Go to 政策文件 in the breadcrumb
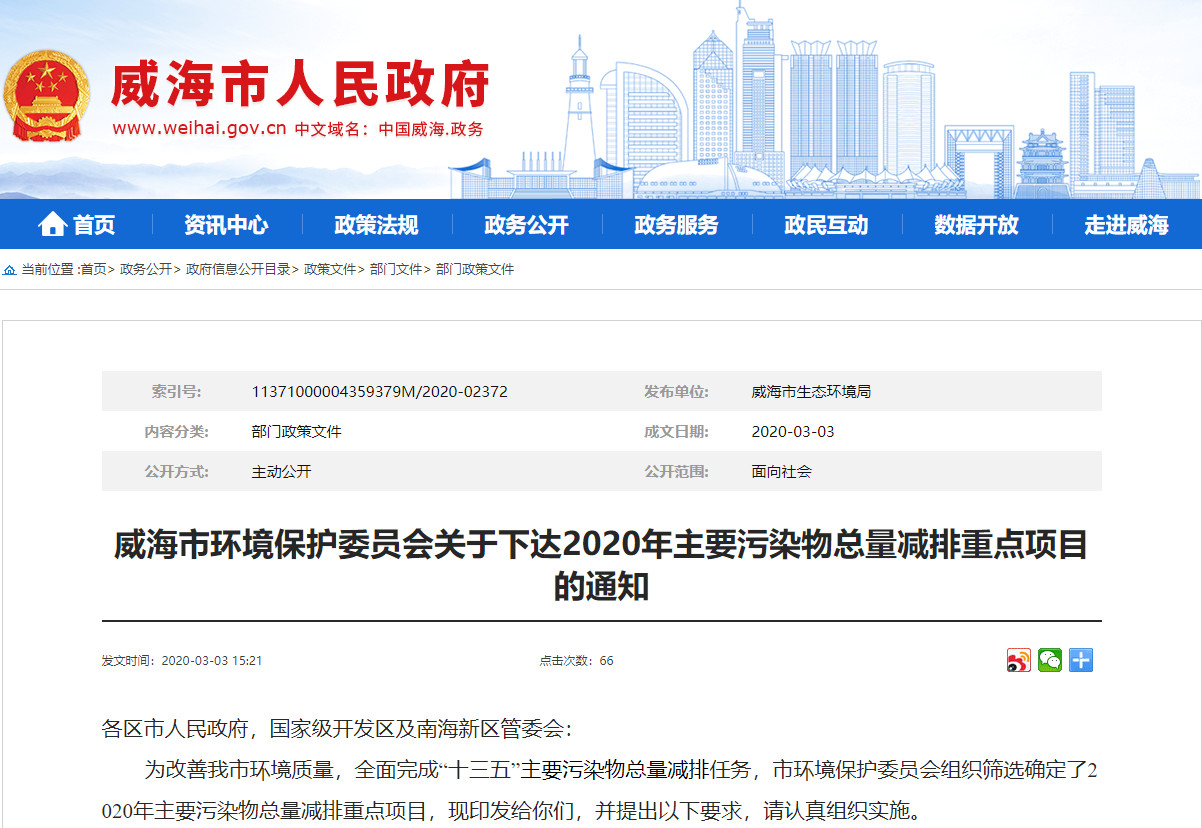 330,270
